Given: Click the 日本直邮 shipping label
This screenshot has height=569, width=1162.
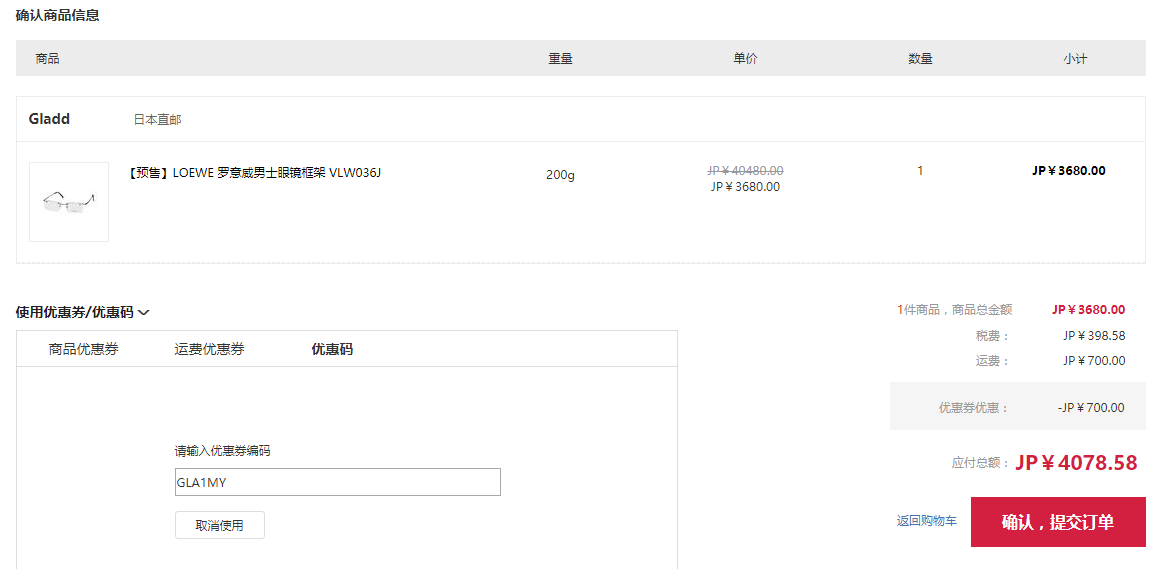Looking at the screenshot, I should point(157,119).
